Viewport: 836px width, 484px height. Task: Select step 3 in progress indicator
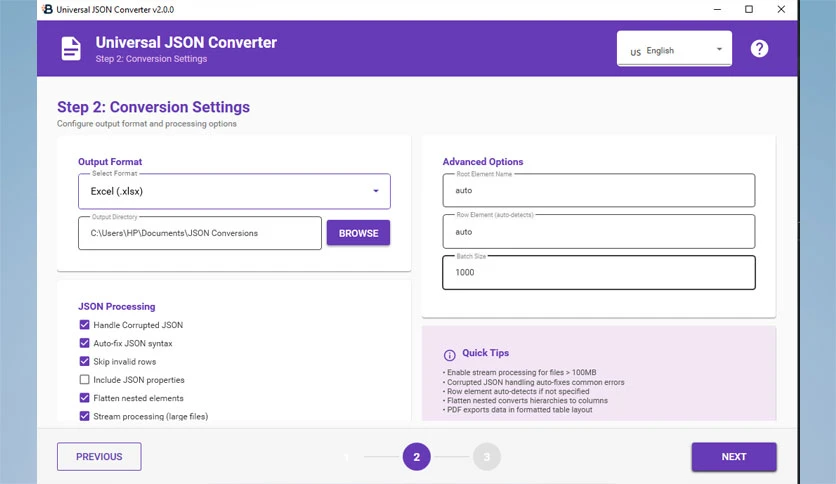pos(486,457)
